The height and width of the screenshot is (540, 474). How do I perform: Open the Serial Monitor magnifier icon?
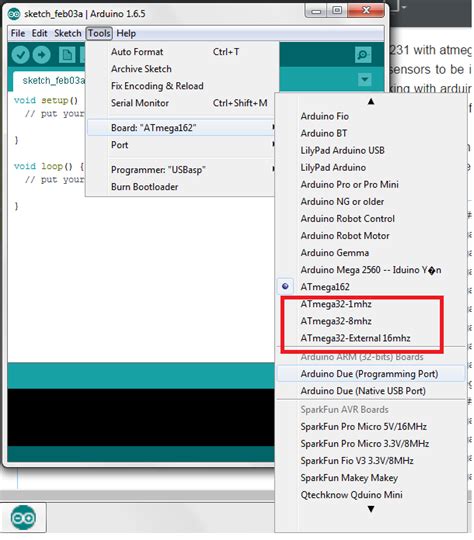pos(363,55)
